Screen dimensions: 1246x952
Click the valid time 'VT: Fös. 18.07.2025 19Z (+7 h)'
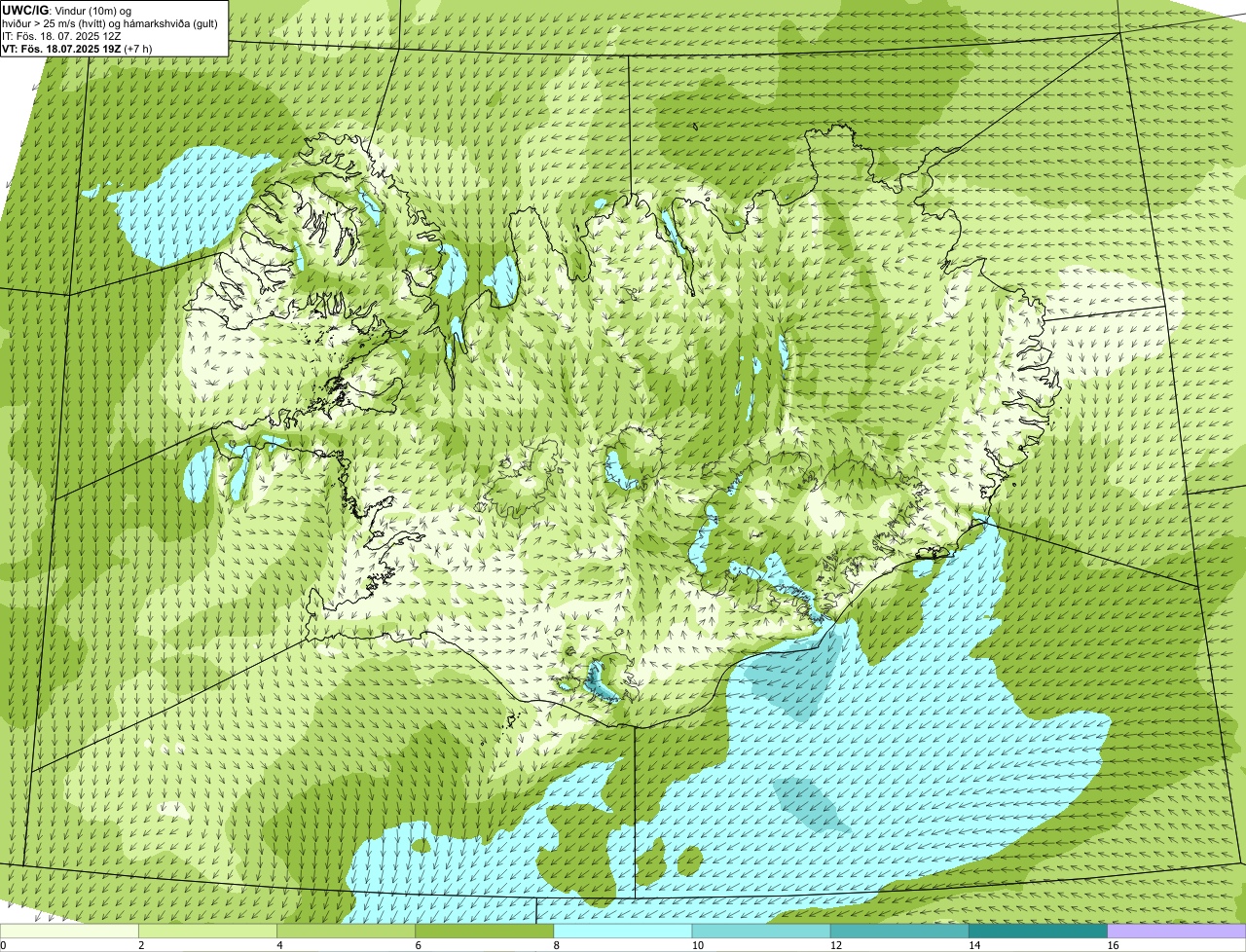77,49
